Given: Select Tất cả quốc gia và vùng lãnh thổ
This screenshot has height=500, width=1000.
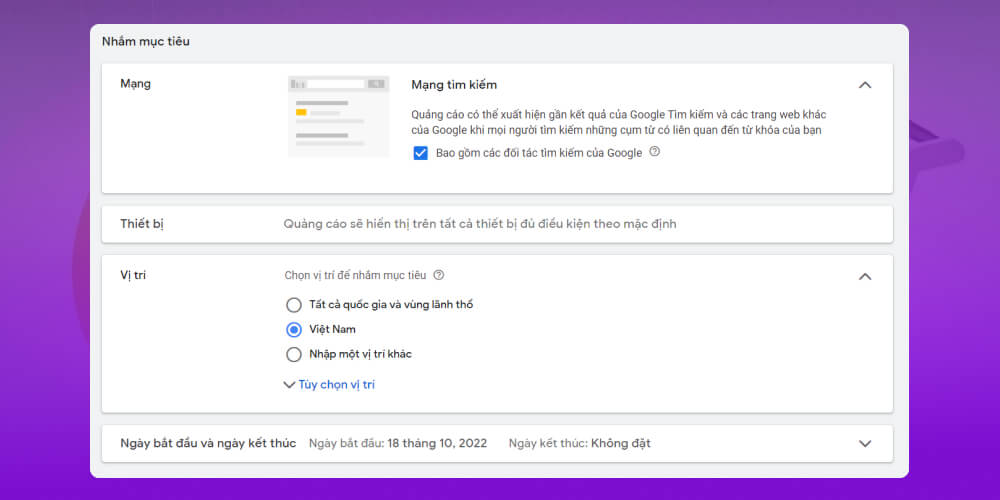Looking at the screenshot, I should [293, 304].
